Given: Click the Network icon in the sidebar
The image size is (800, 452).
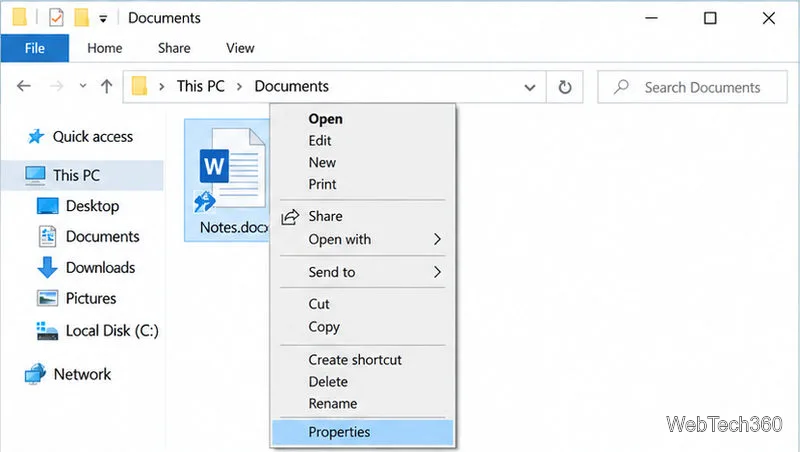Looking at the screenshot, I should (x=35, y=373).
